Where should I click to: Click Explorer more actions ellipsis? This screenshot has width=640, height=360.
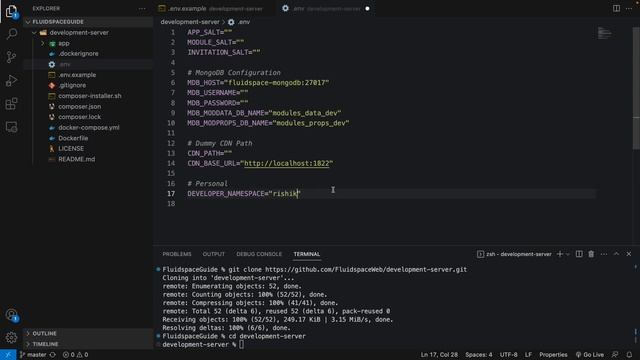(142, 9)
